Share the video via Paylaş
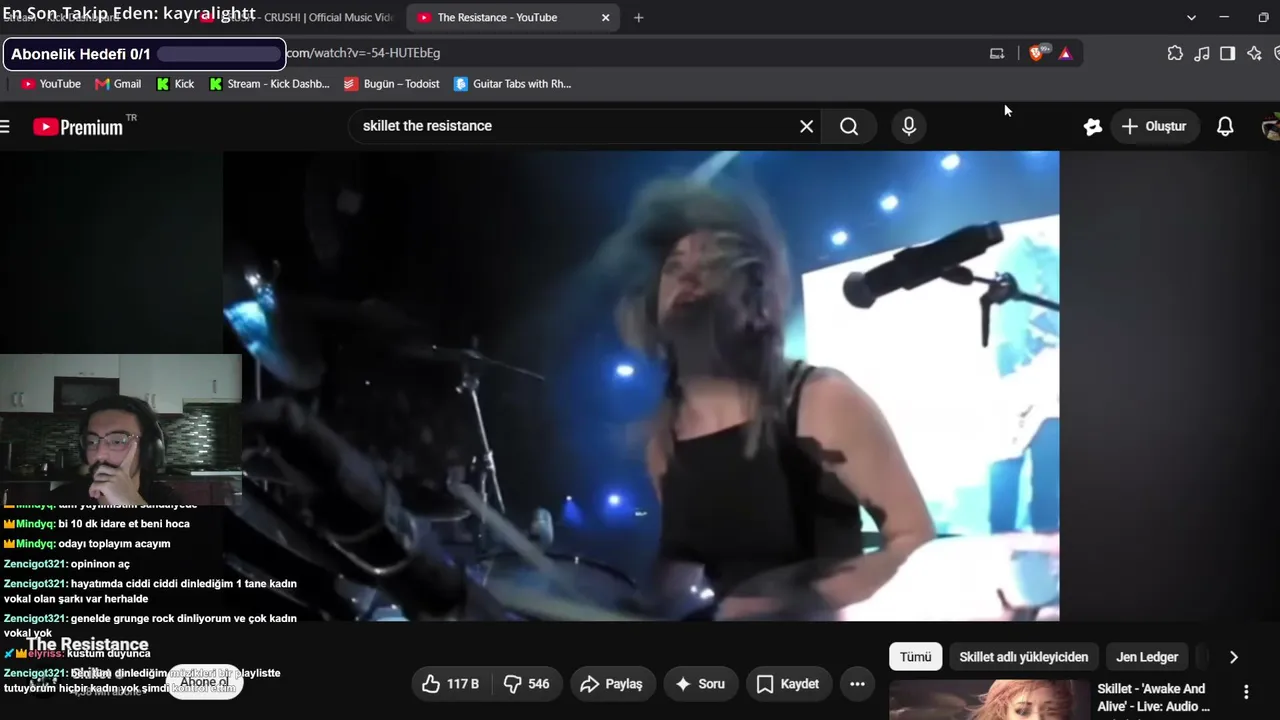1280x720 pixels. click(612, 684)
